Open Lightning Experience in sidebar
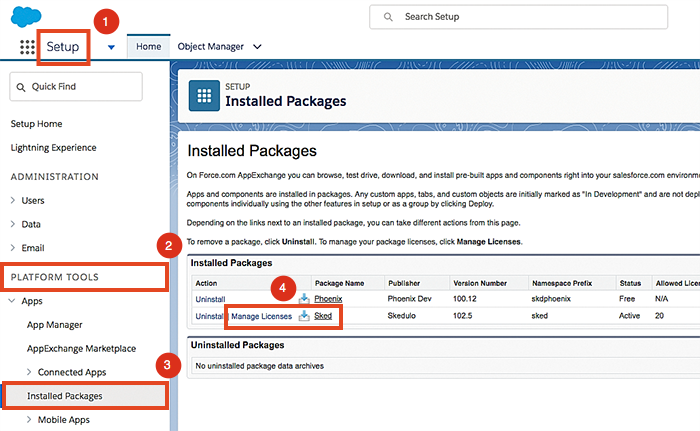The width and height of the screenshot is (700, 431). pos(54,147)
